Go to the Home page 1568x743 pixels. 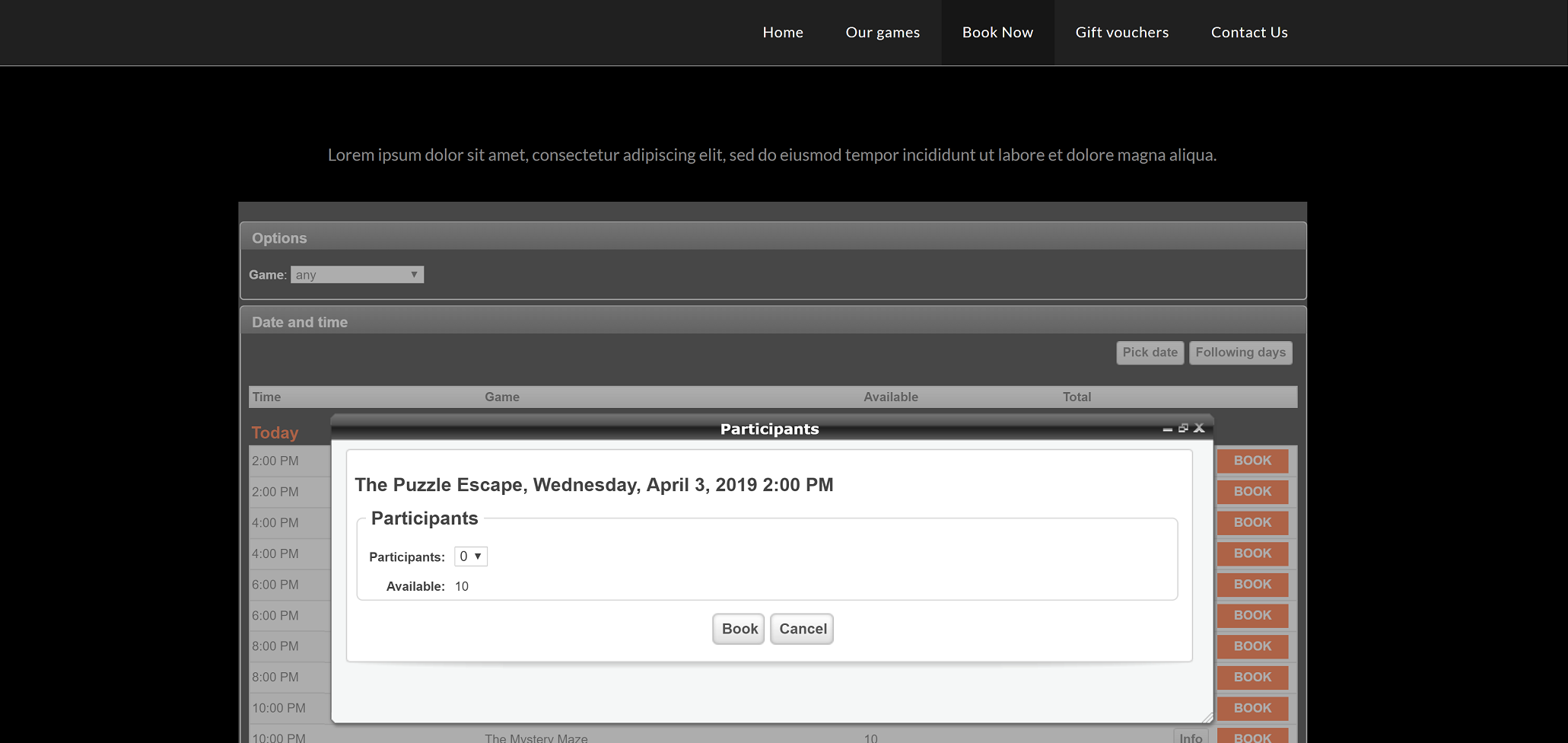(x=783, y=33)
